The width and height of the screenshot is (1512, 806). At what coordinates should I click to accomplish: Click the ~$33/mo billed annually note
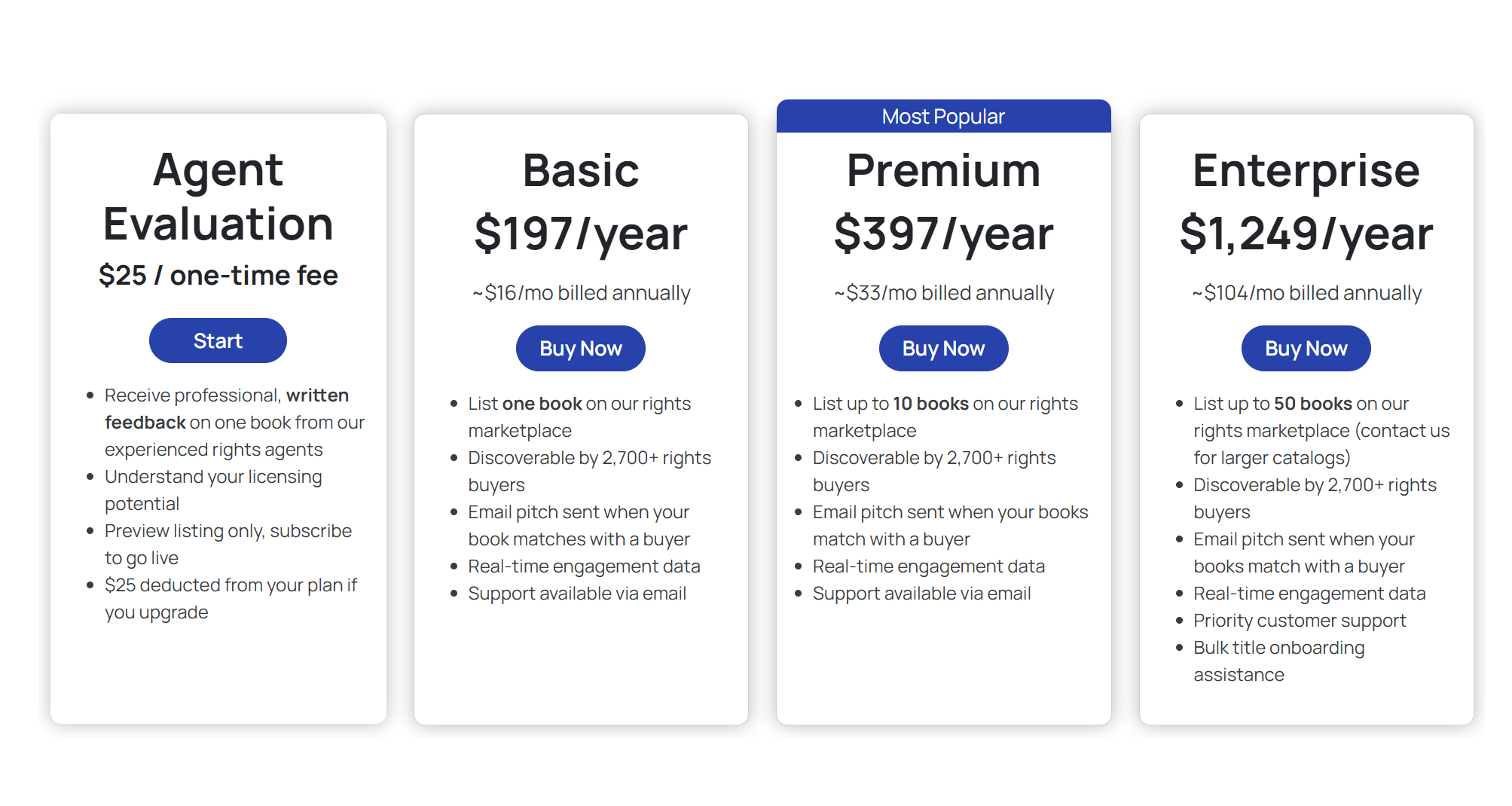tap(943, 293)
